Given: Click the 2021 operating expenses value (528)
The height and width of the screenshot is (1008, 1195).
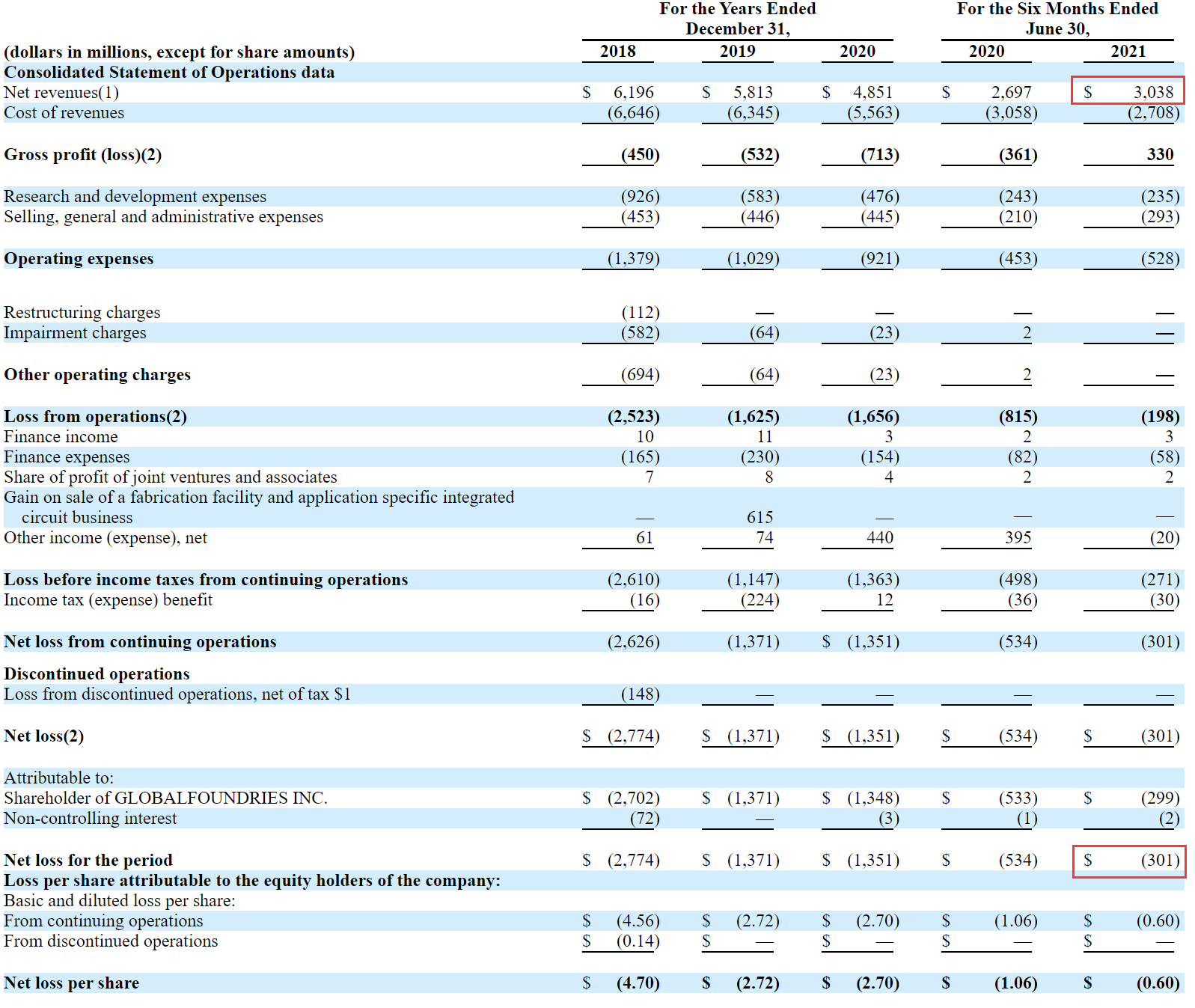Looking at the screenshot, I should pos(1161,258).
